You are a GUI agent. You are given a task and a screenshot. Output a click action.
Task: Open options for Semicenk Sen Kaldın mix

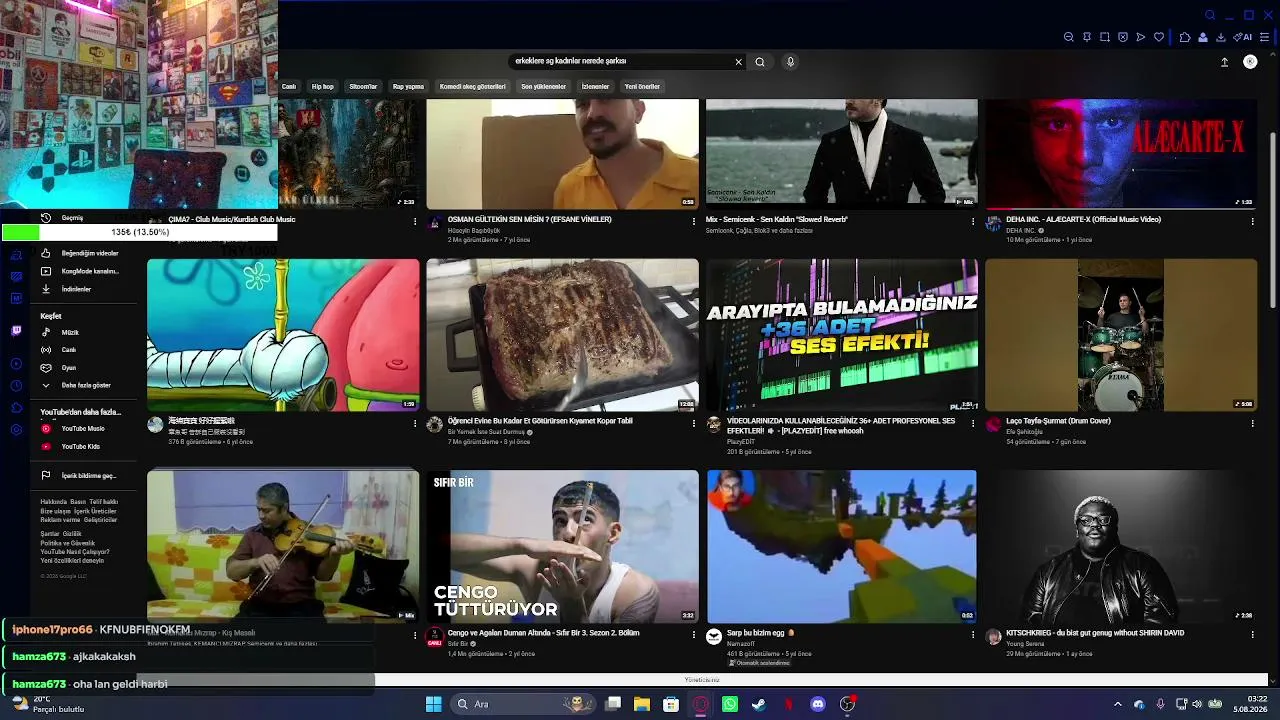coord(973,221)
